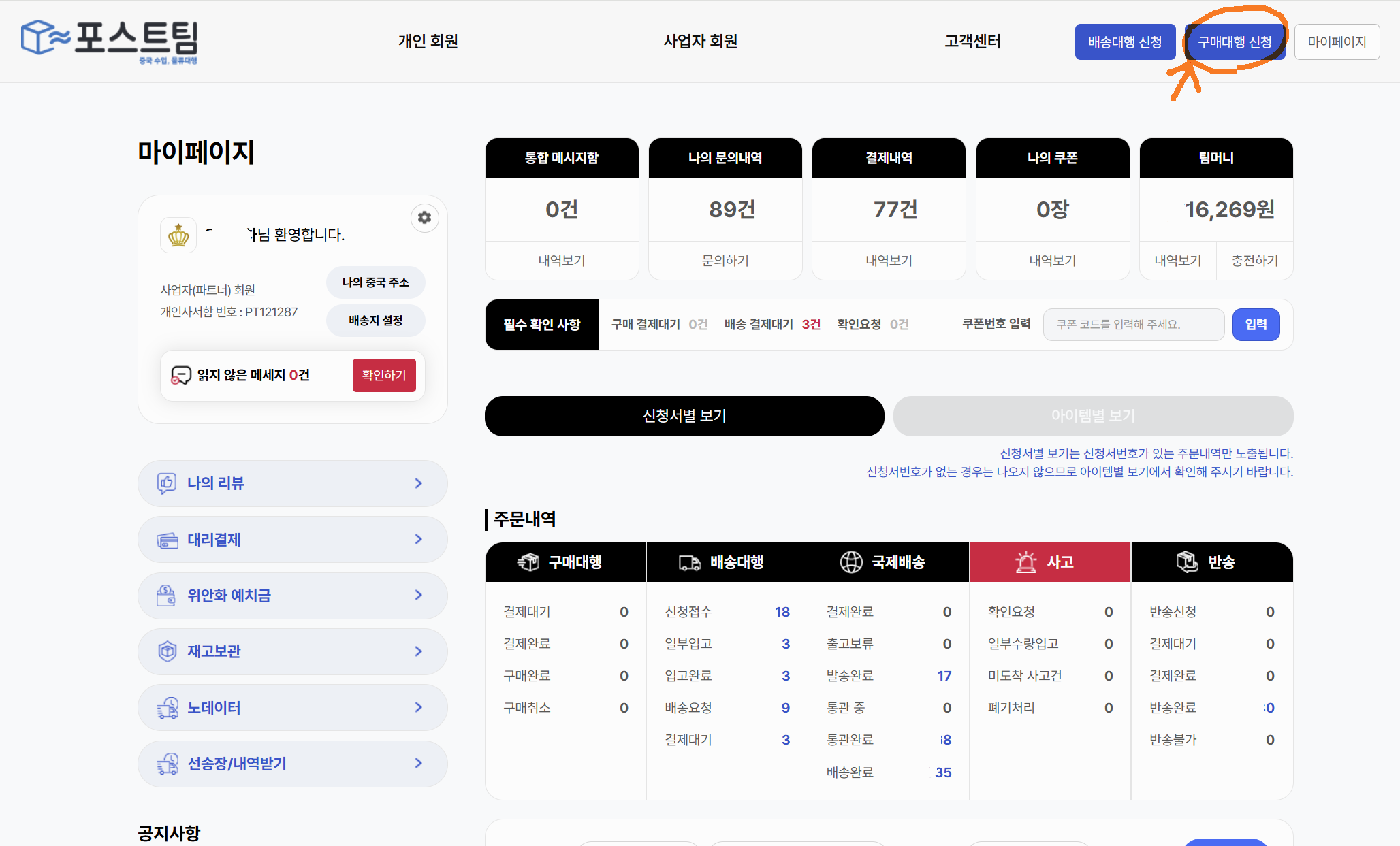Switch to 아이템별 보기 view
The width and height of the screenshot is (1400, 846).
coord(1093,416)
